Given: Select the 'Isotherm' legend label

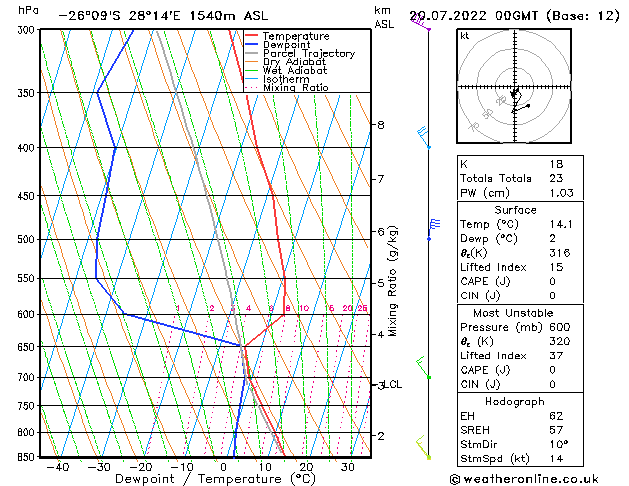Looking at the screenshot, I should pyautogui.click(x=286, y=79).
